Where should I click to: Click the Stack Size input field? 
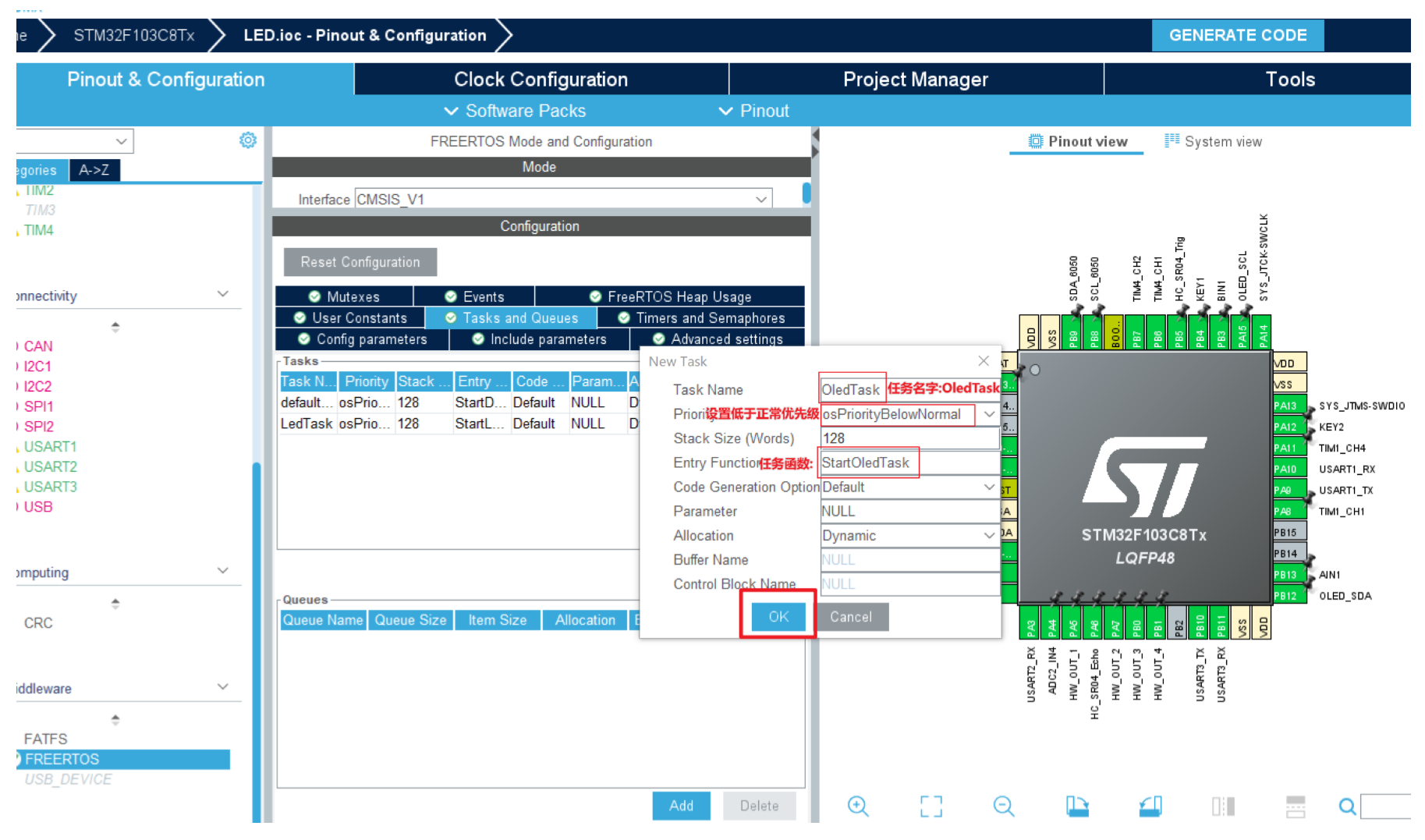click(909, 438)
